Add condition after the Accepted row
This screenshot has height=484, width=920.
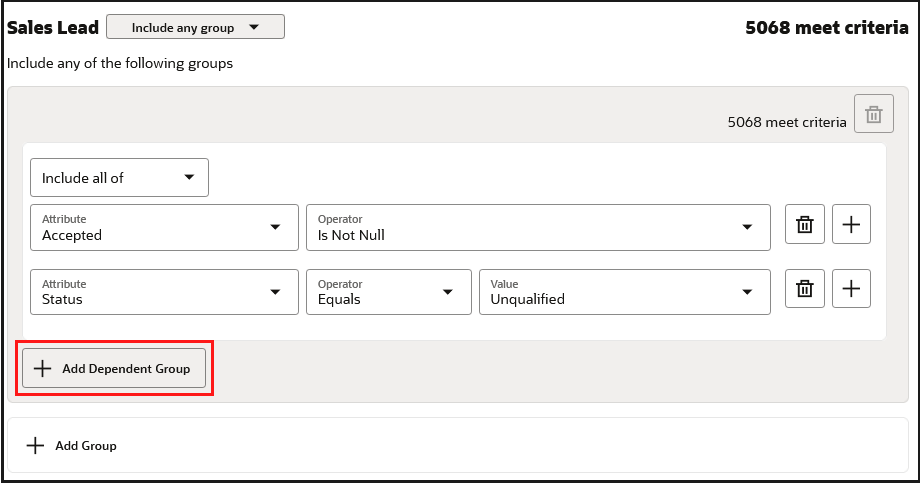[x=851, y=224]
